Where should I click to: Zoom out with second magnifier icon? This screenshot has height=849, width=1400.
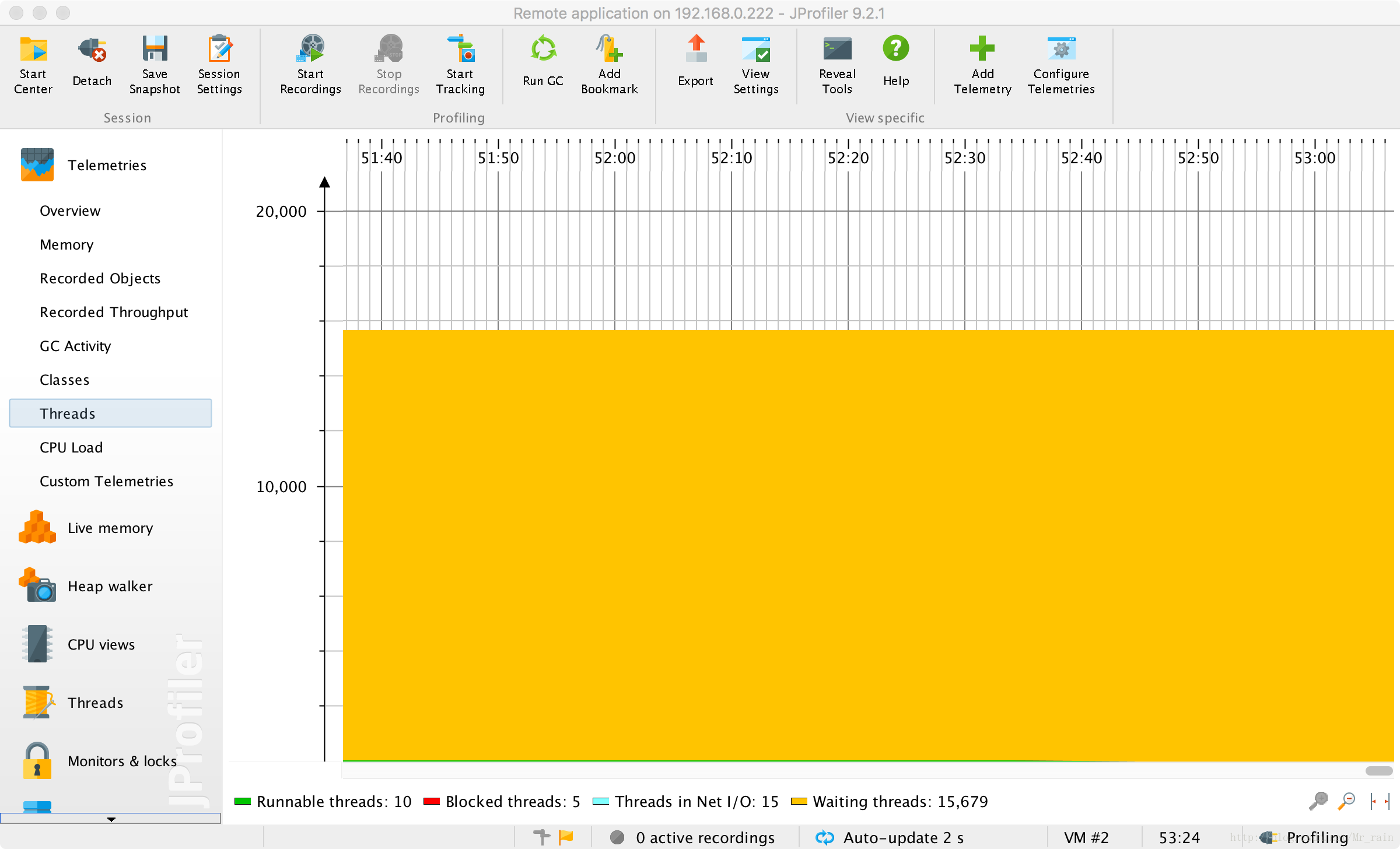[1346, 801]
